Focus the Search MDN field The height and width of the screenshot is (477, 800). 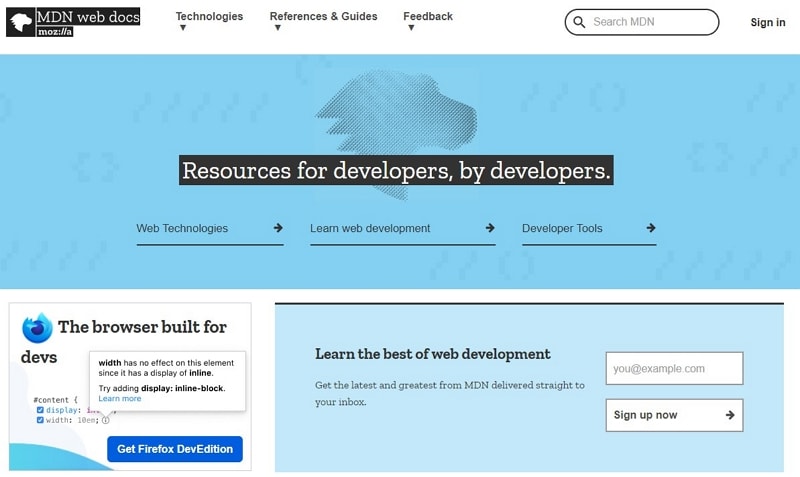coord(642,22)
